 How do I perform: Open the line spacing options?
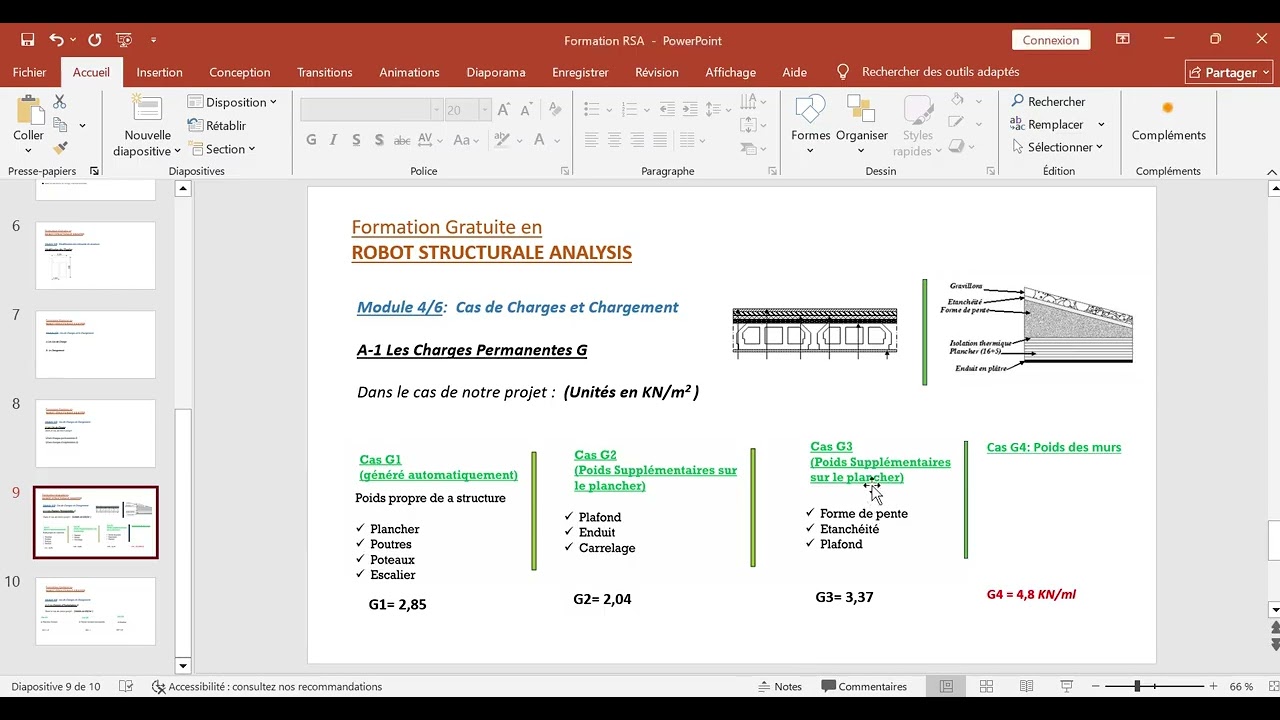(x=717, y=109)
